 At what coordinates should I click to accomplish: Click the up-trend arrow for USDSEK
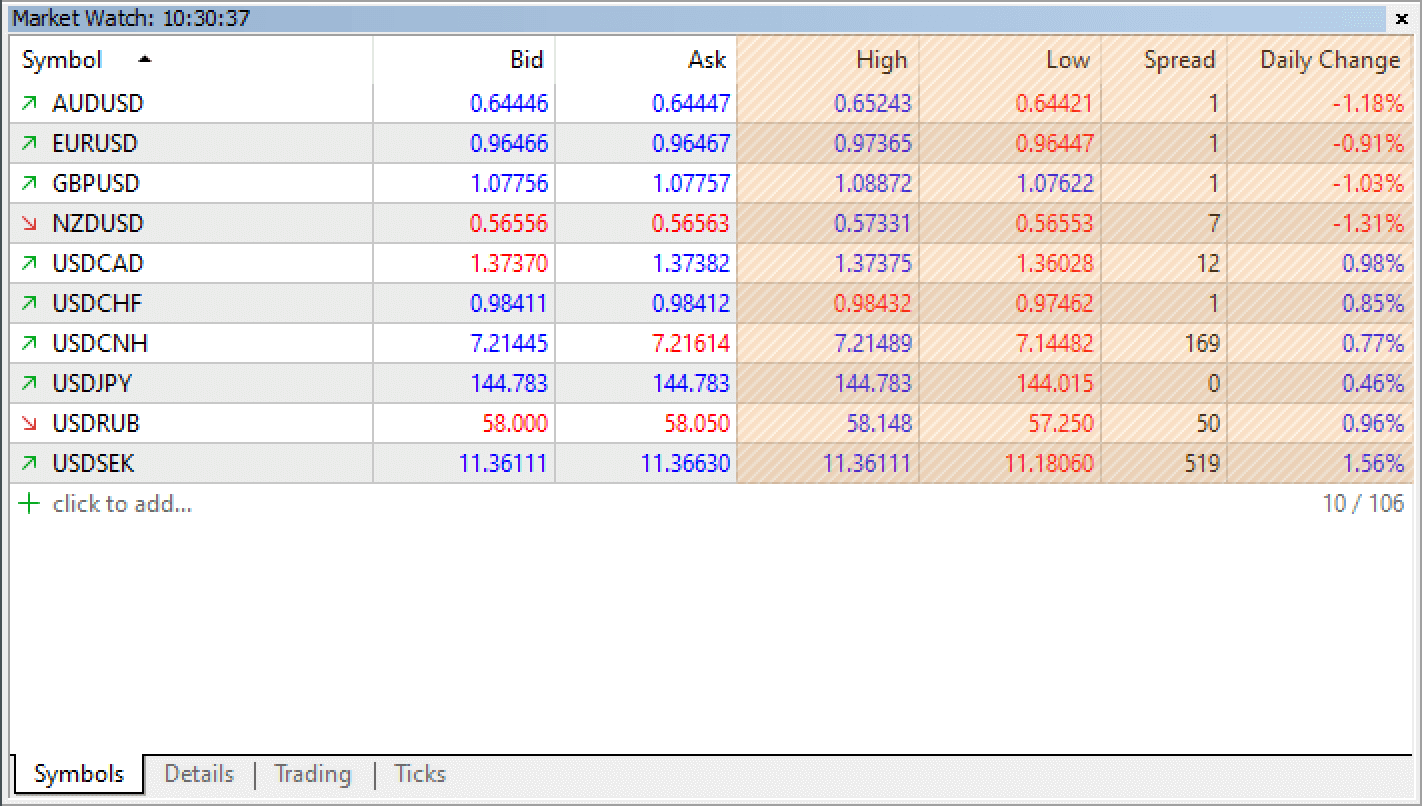tap(29, 463)
